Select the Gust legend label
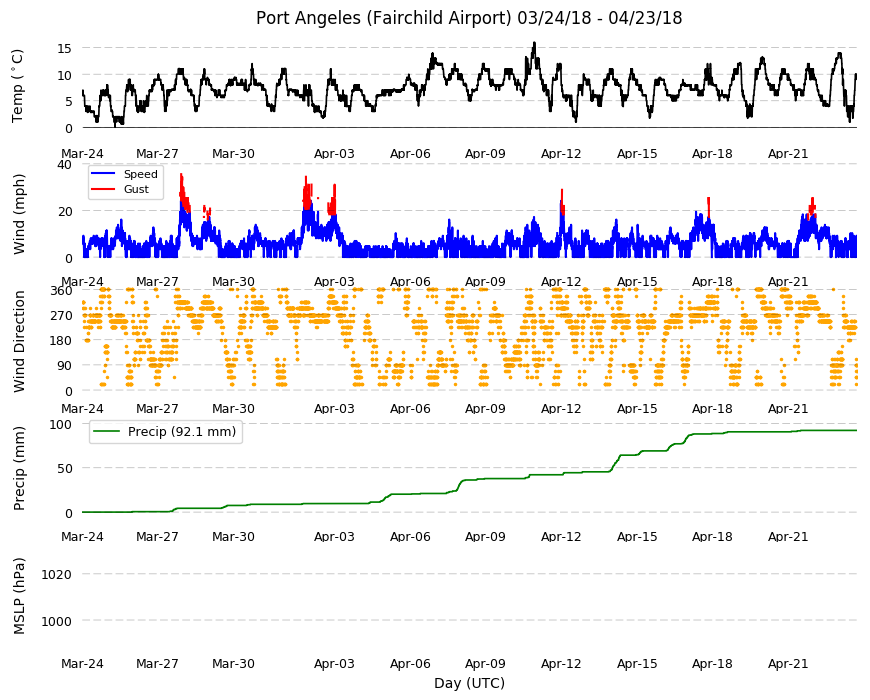The image size is (870, 700). coord(136,189)
